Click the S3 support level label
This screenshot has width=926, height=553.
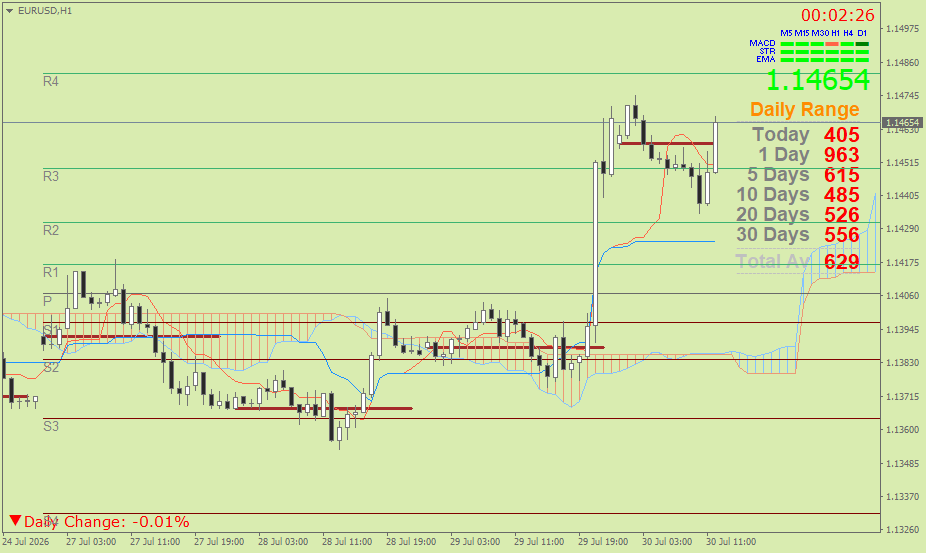click(51, 427)
